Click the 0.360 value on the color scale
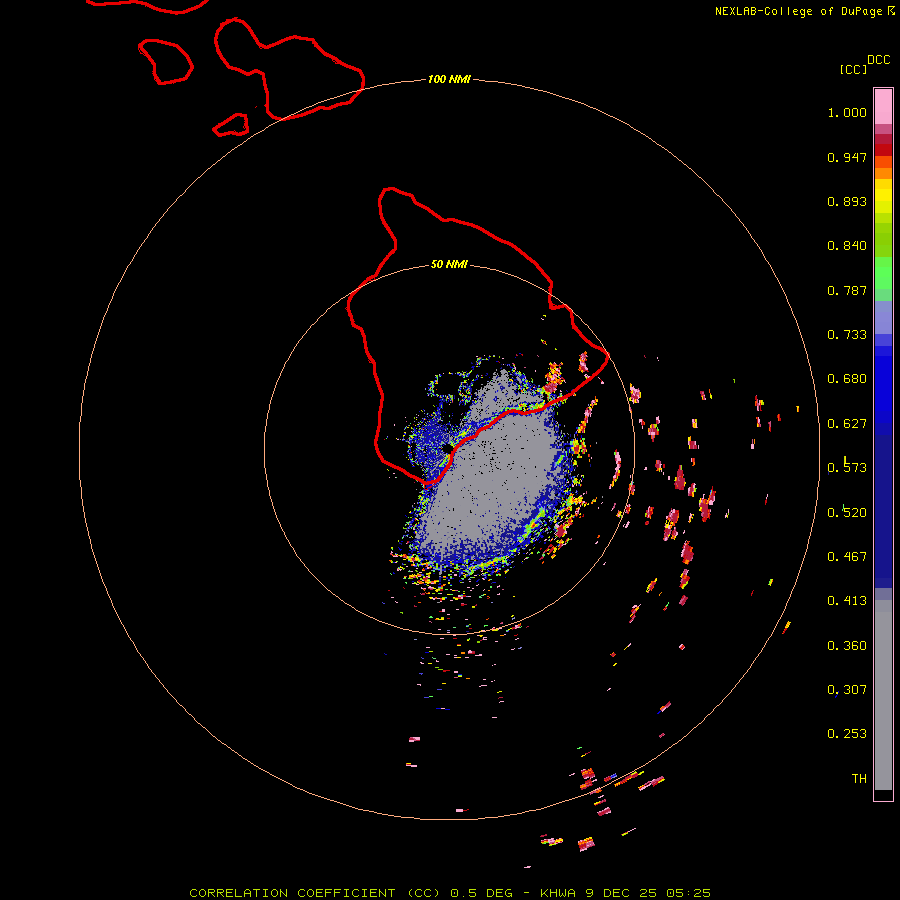The height and width of the screenshot is (900, 900). (847, 646)
